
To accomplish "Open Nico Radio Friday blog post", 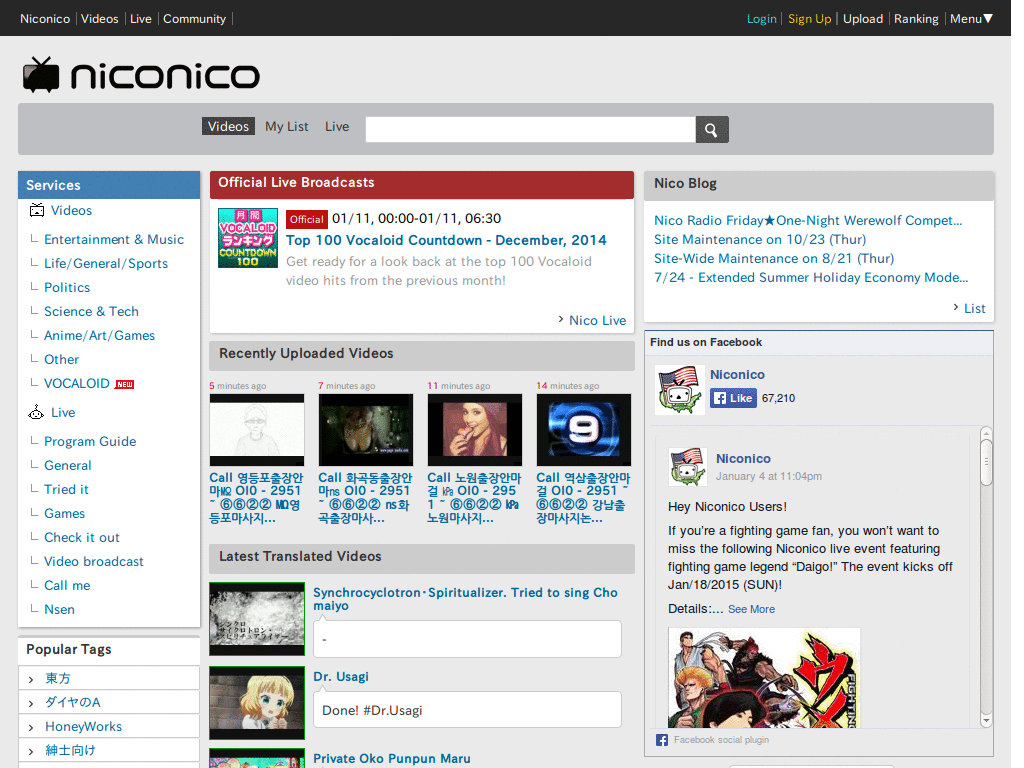I will click(x=808, y=221).
